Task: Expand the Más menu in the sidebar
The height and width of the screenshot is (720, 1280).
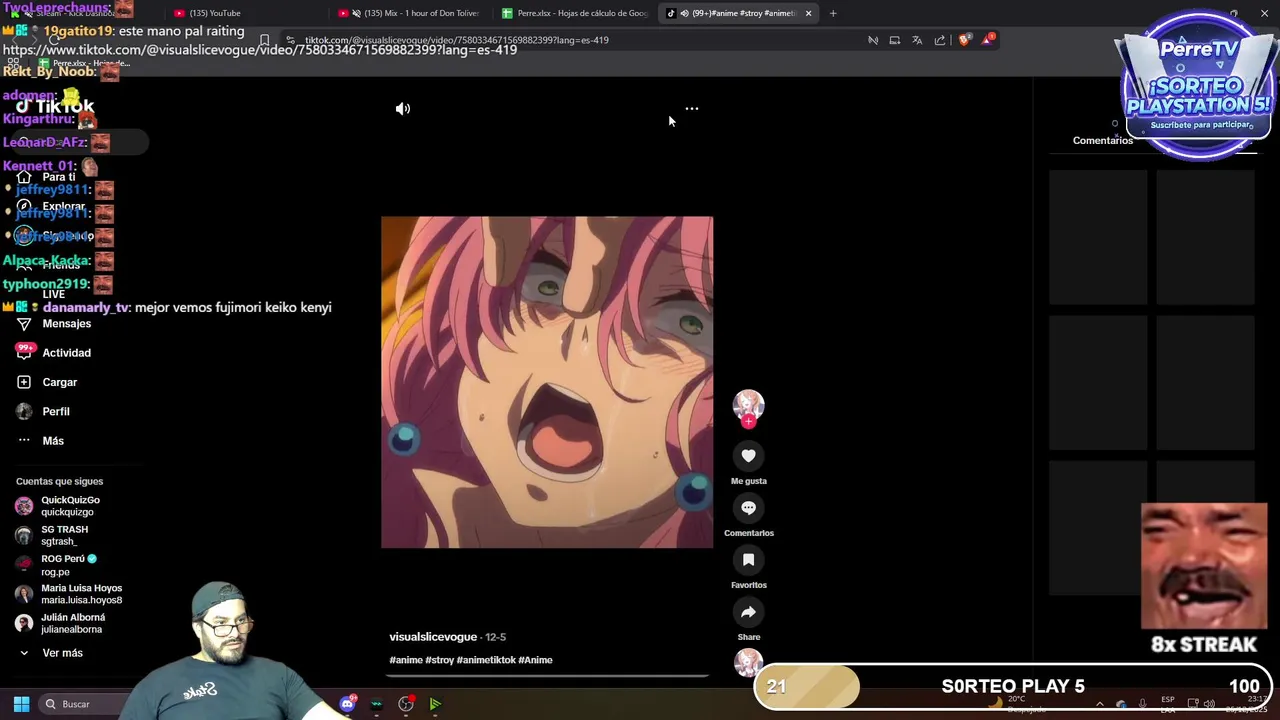Action: click(53, 441)
